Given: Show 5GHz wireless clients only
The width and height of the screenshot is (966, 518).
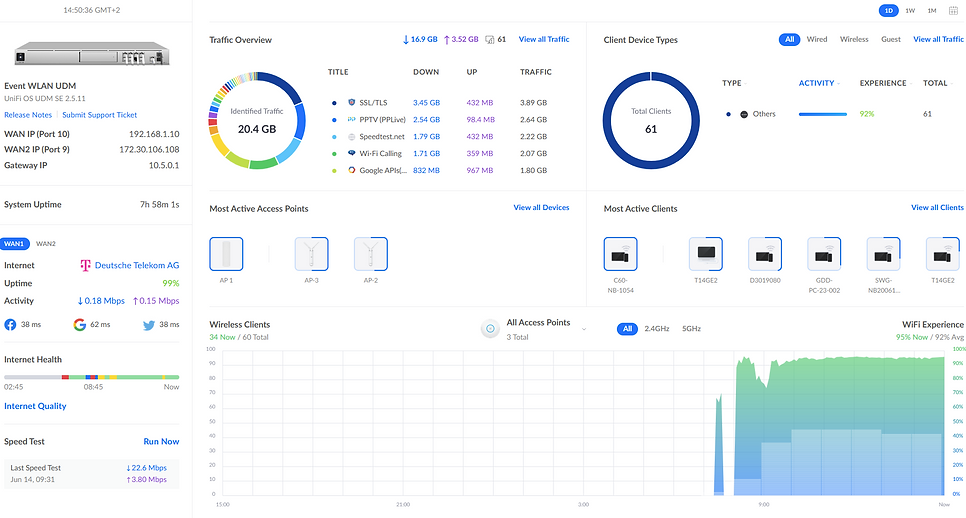Looking at the screenshot, I should tap(691, 329).
